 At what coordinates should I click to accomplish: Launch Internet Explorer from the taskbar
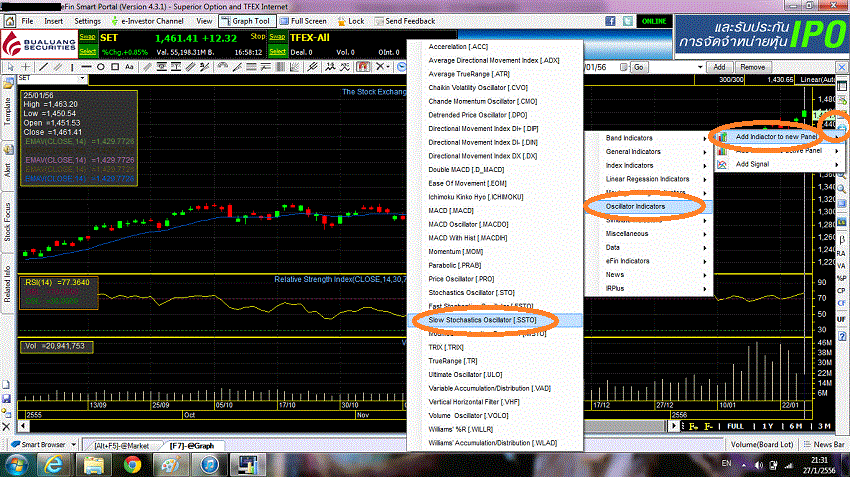click(53, 465)
